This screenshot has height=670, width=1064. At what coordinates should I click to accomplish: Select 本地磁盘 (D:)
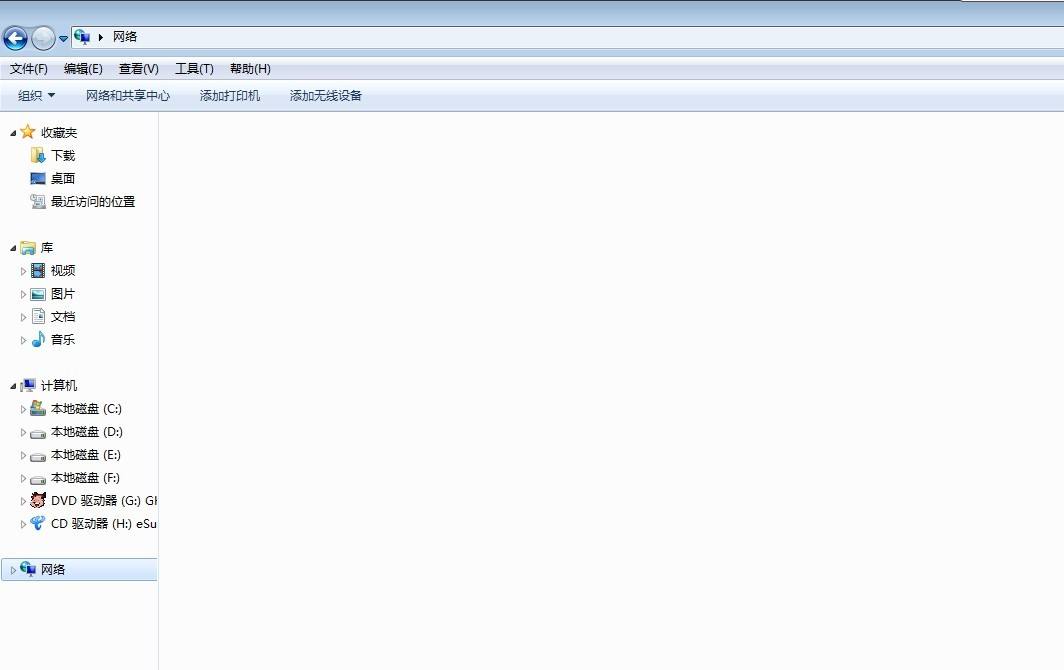[87, 432]
